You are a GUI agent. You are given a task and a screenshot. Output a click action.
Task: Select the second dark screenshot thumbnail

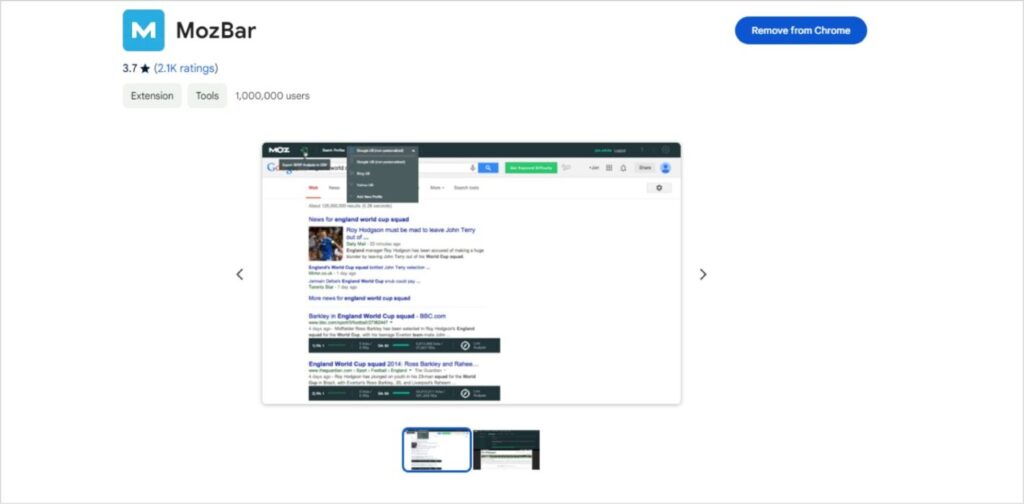507,450
